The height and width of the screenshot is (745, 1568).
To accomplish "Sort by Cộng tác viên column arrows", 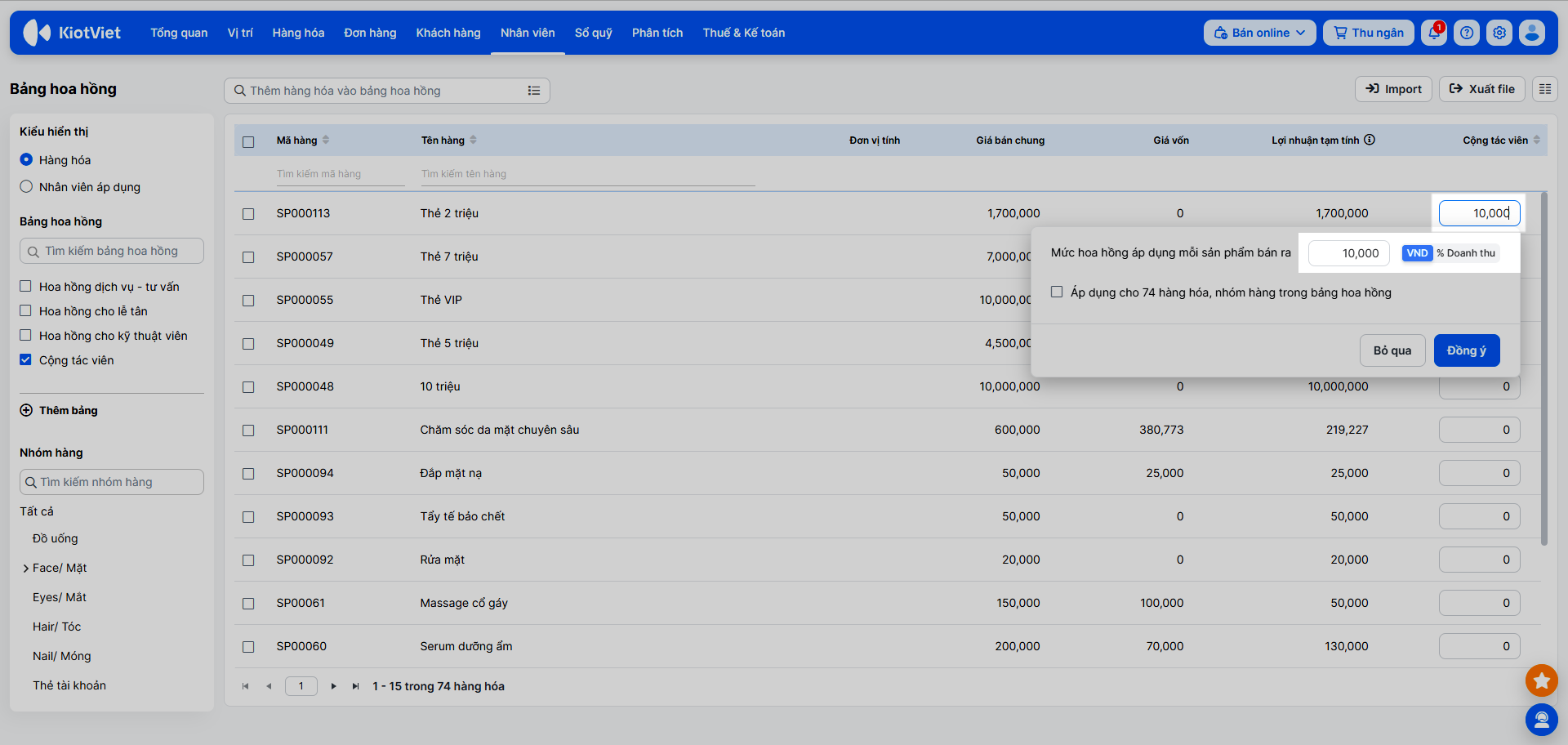I will click(1537, 140).
